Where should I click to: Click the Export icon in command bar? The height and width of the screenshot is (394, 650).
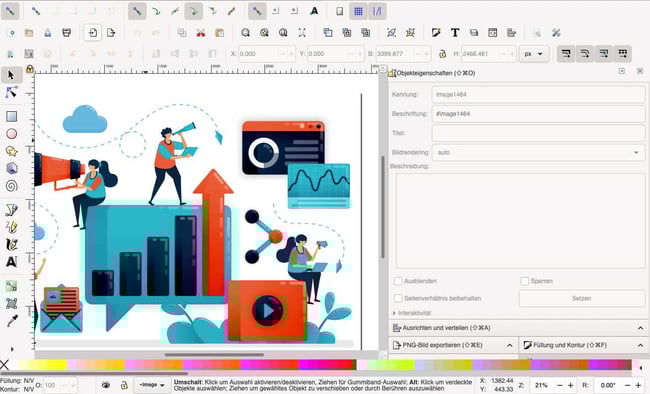[x=111, y=33]
